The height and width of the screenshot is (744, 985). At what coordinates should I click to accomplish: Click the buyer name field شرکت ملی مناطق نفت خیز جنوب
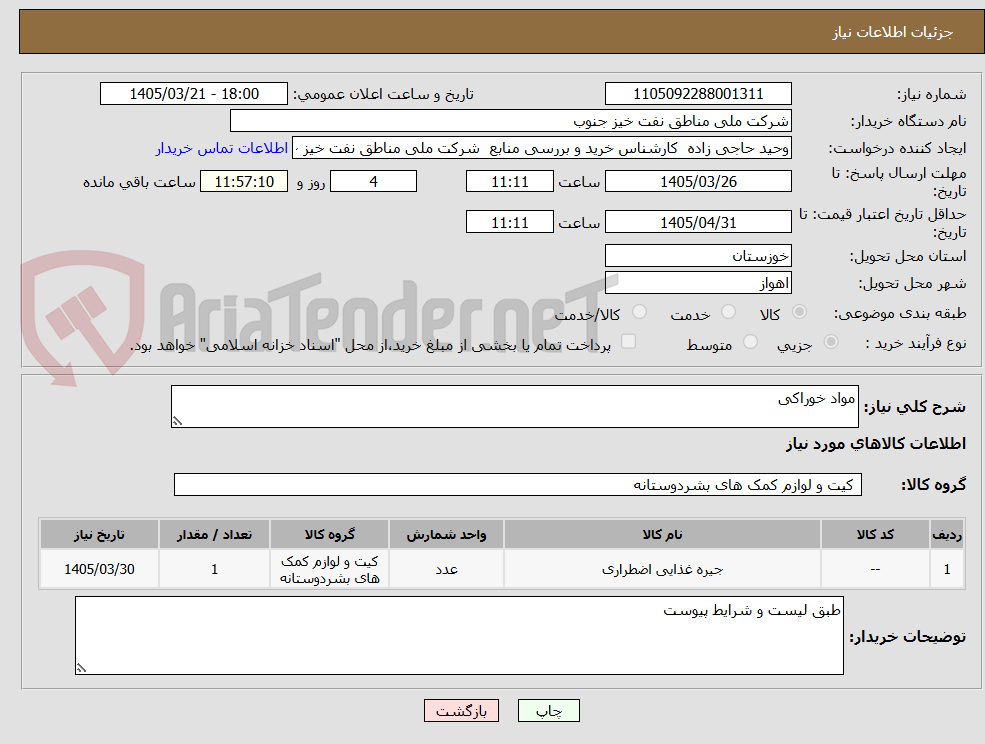coord(511,121)
